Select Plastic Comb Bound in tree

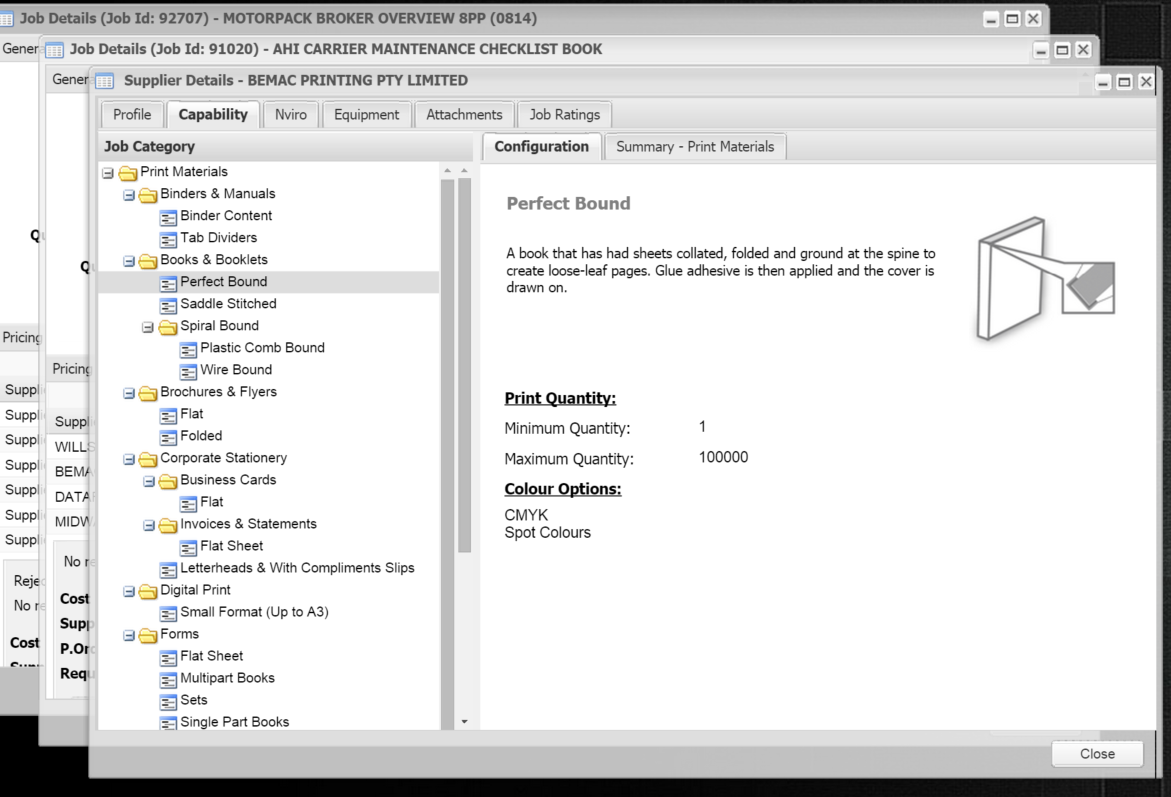(x=262, y=348)
